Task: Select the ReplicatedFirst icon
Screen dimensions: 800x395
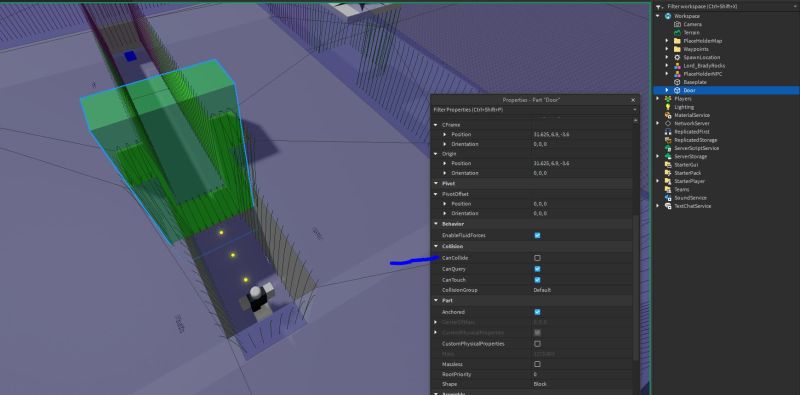Action: (668, 132)
